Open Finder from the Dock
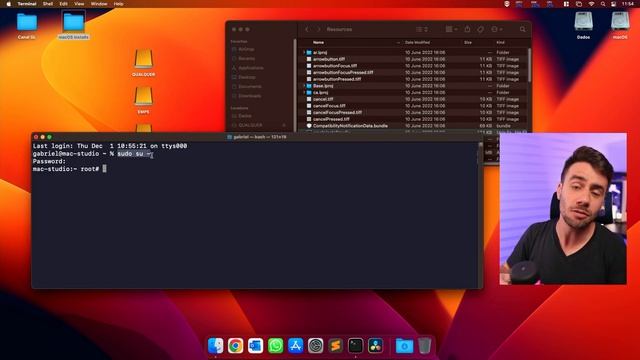Viewport: 640px width, 360px height. [x=216, y=346]
